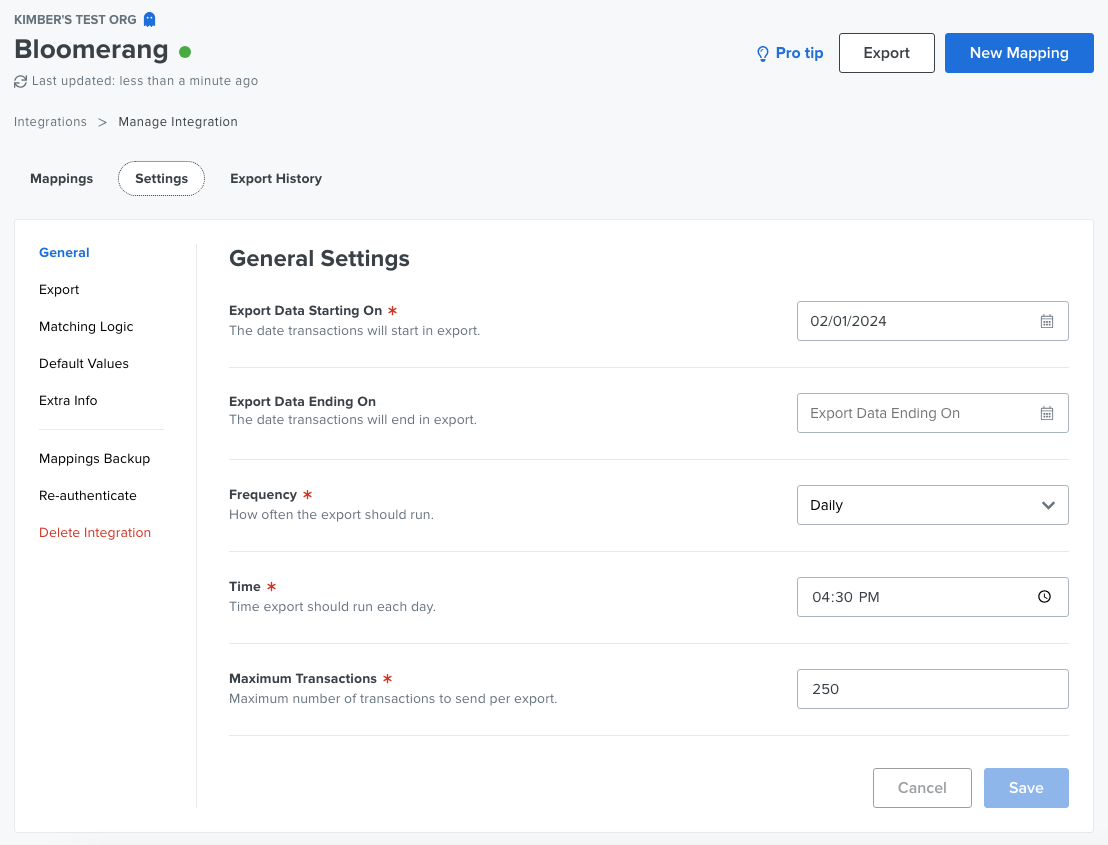Click the 'Export Data Starting On' label
The width and height of the screenshot is (1108, 845).
tap(305, 311)
